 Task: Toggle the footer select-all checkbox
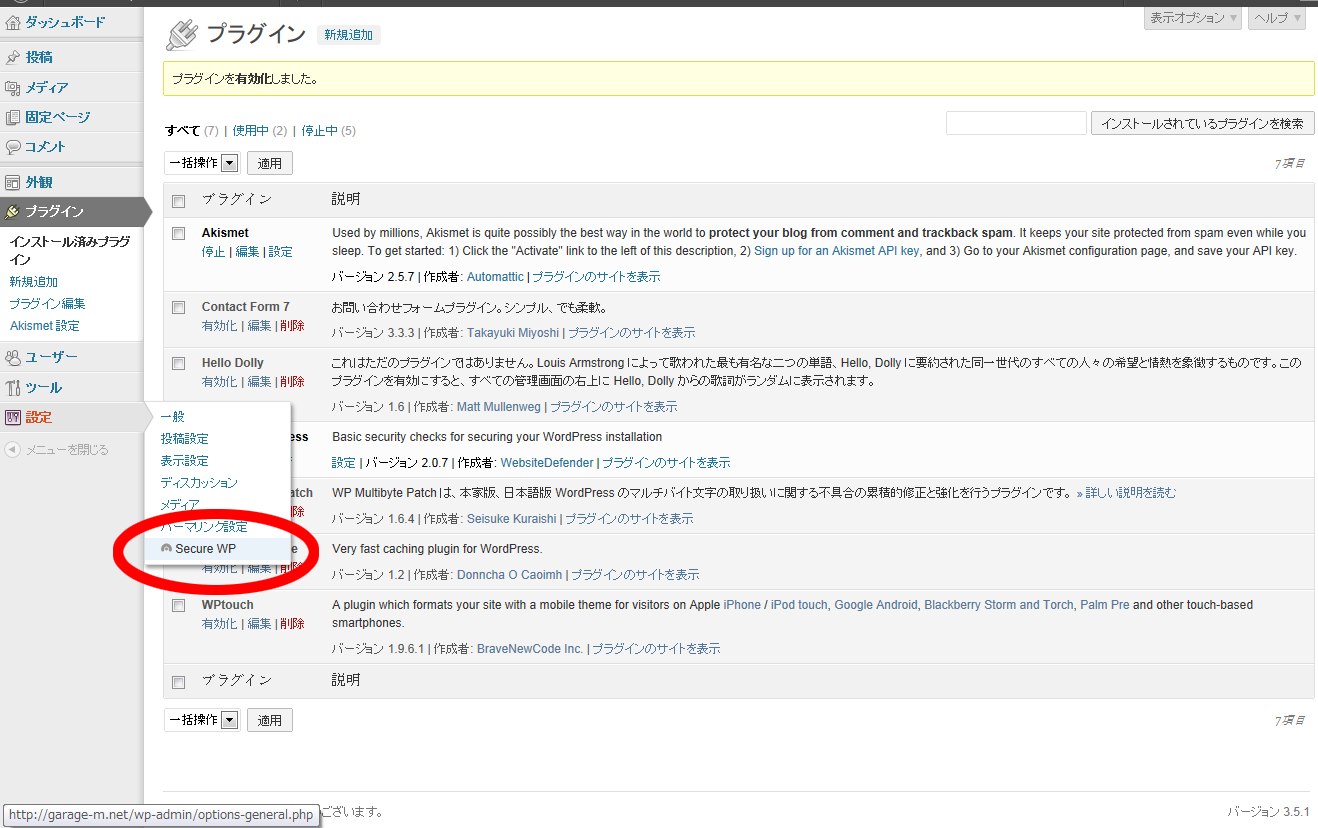click(x=179, y=682)
